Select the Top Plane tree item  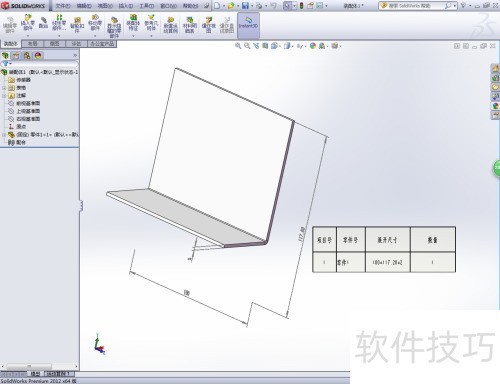coord(24,111)
